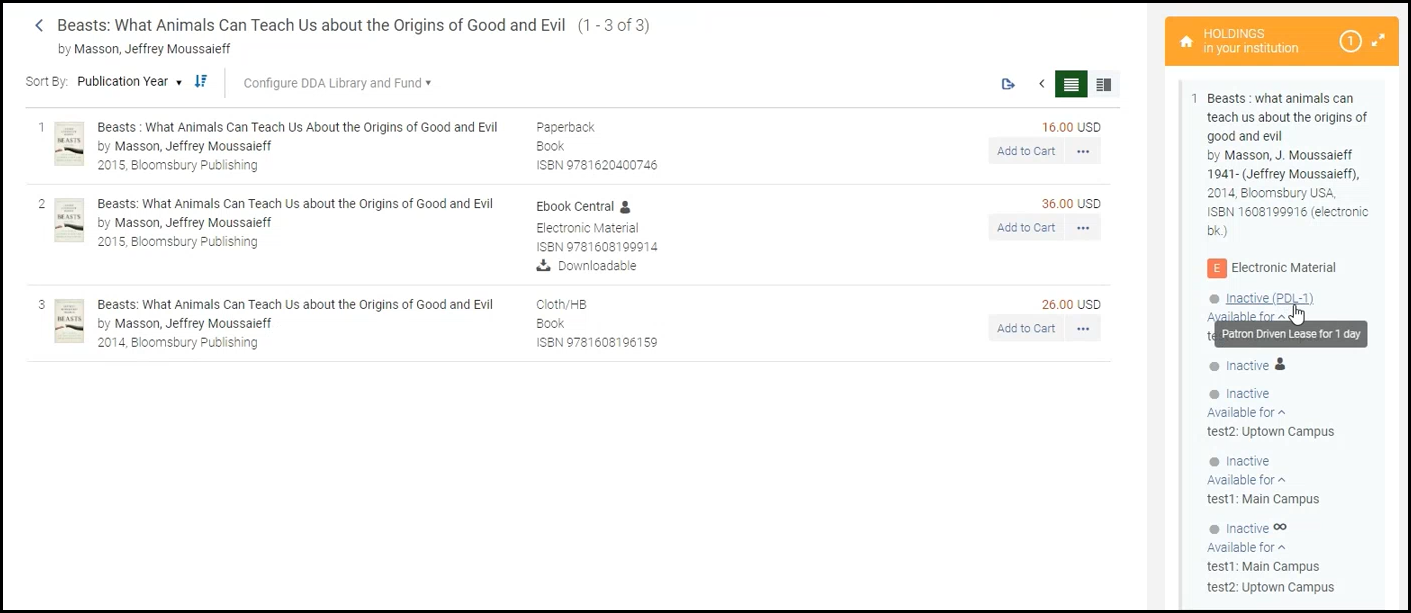Toggle the sort order direction icon
The height and width of the screenshot is (613, 1411).
click(200, 81)
